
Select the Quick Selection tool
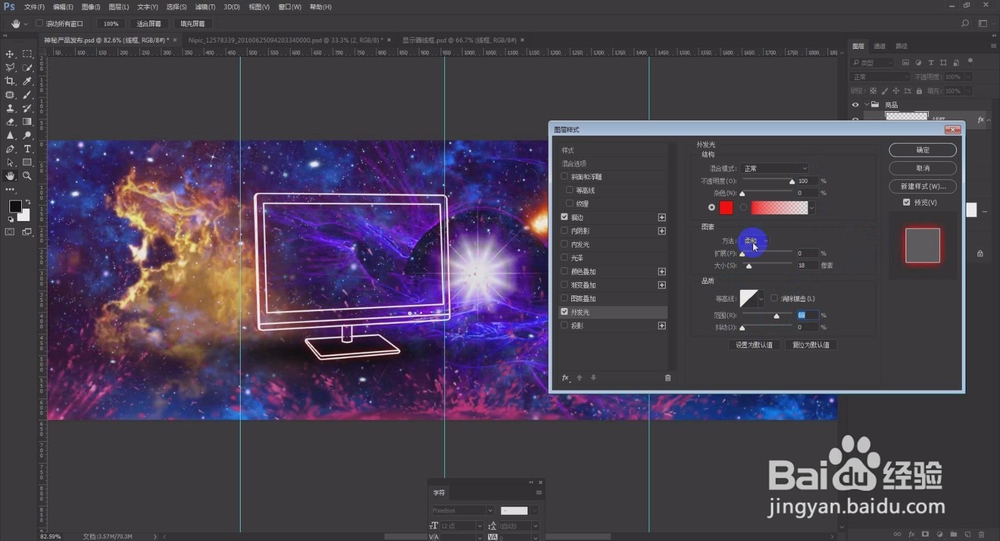pos(27,68)
